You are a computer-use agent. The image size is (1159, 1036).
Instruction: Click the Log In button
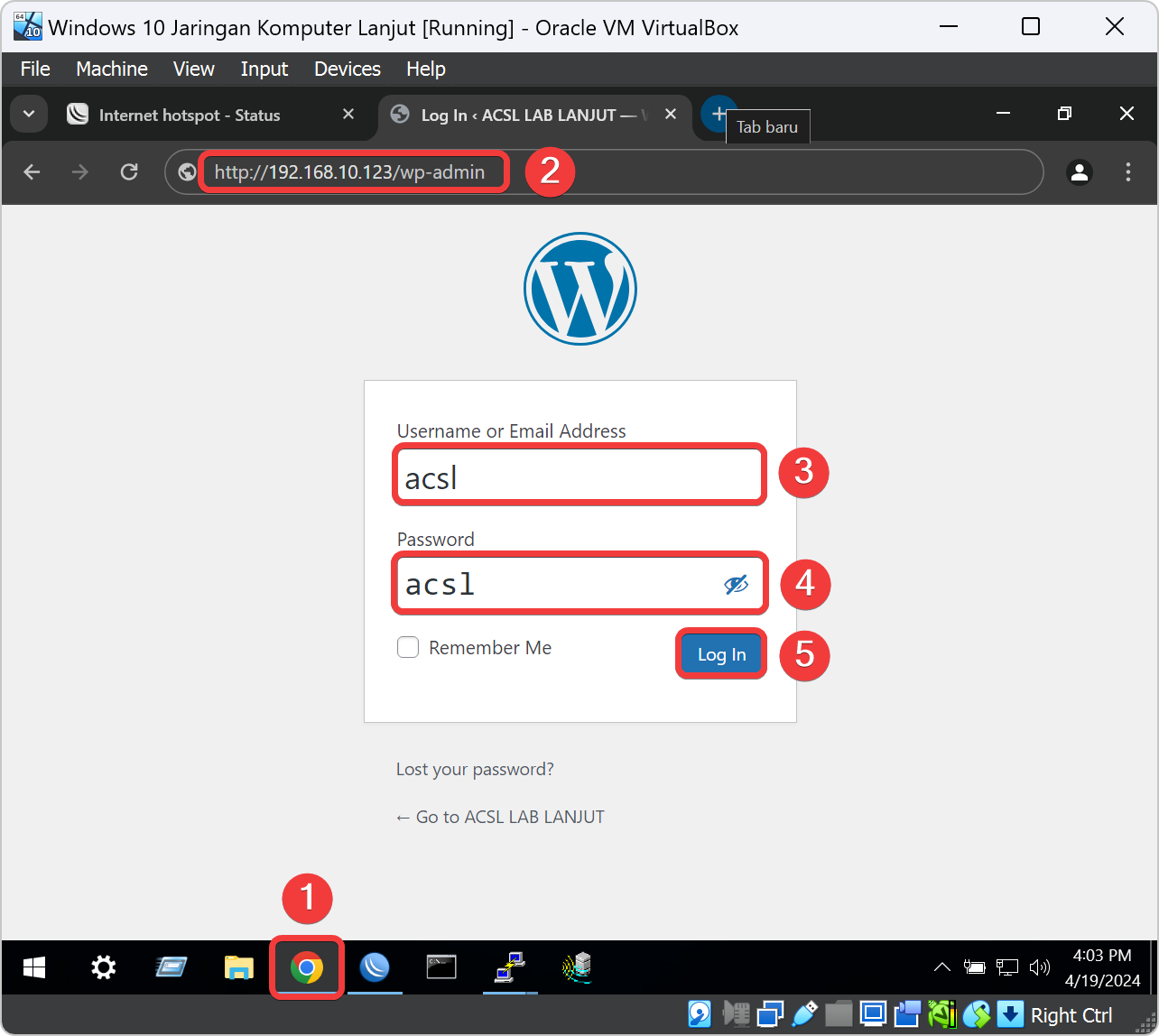[721, 654]
